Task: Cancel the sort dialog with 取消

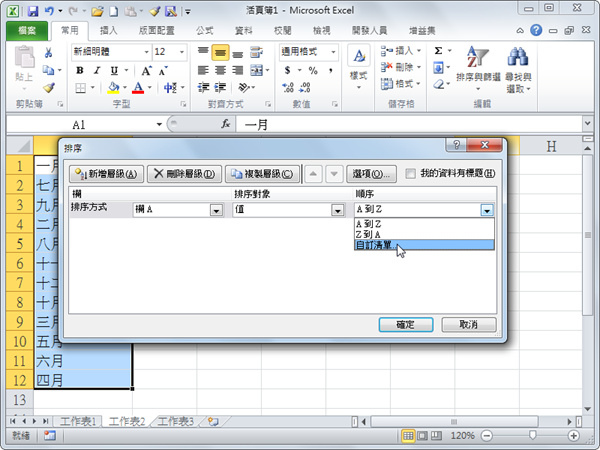Action: click(x=469, y=325)
